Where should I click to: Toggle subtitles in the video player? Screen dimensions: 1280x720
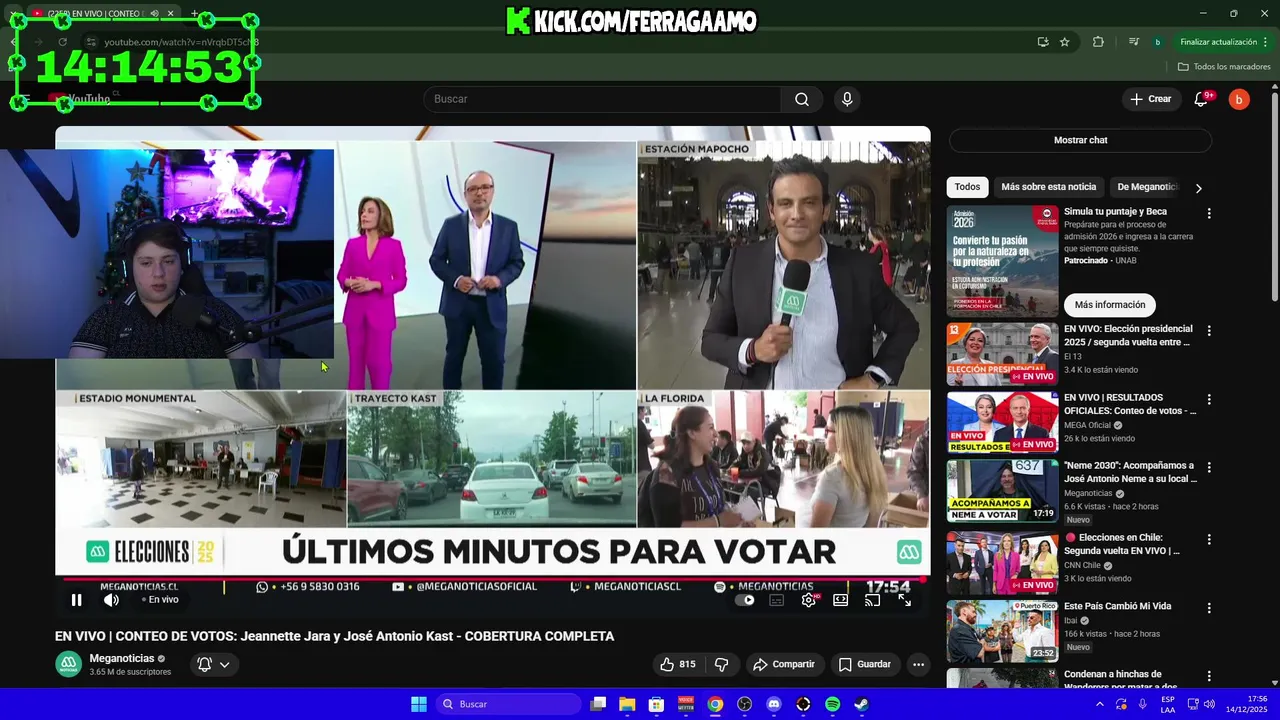[777, 600]
